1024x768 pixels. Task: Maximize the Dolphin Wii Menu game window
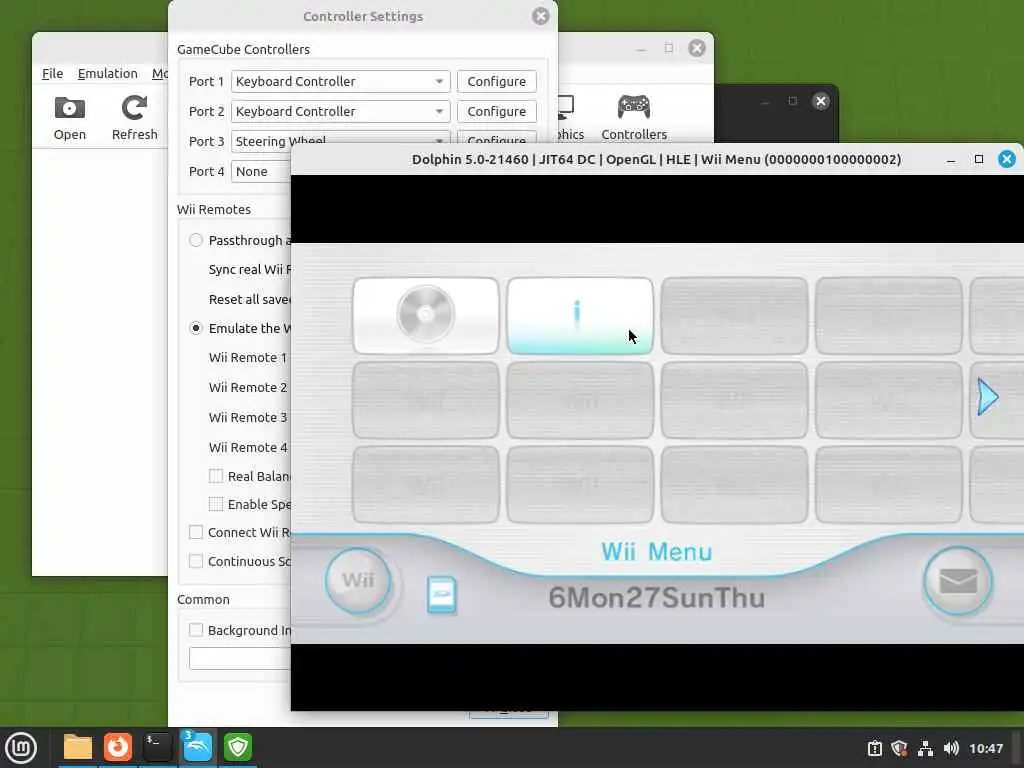(x=978, y=159)
